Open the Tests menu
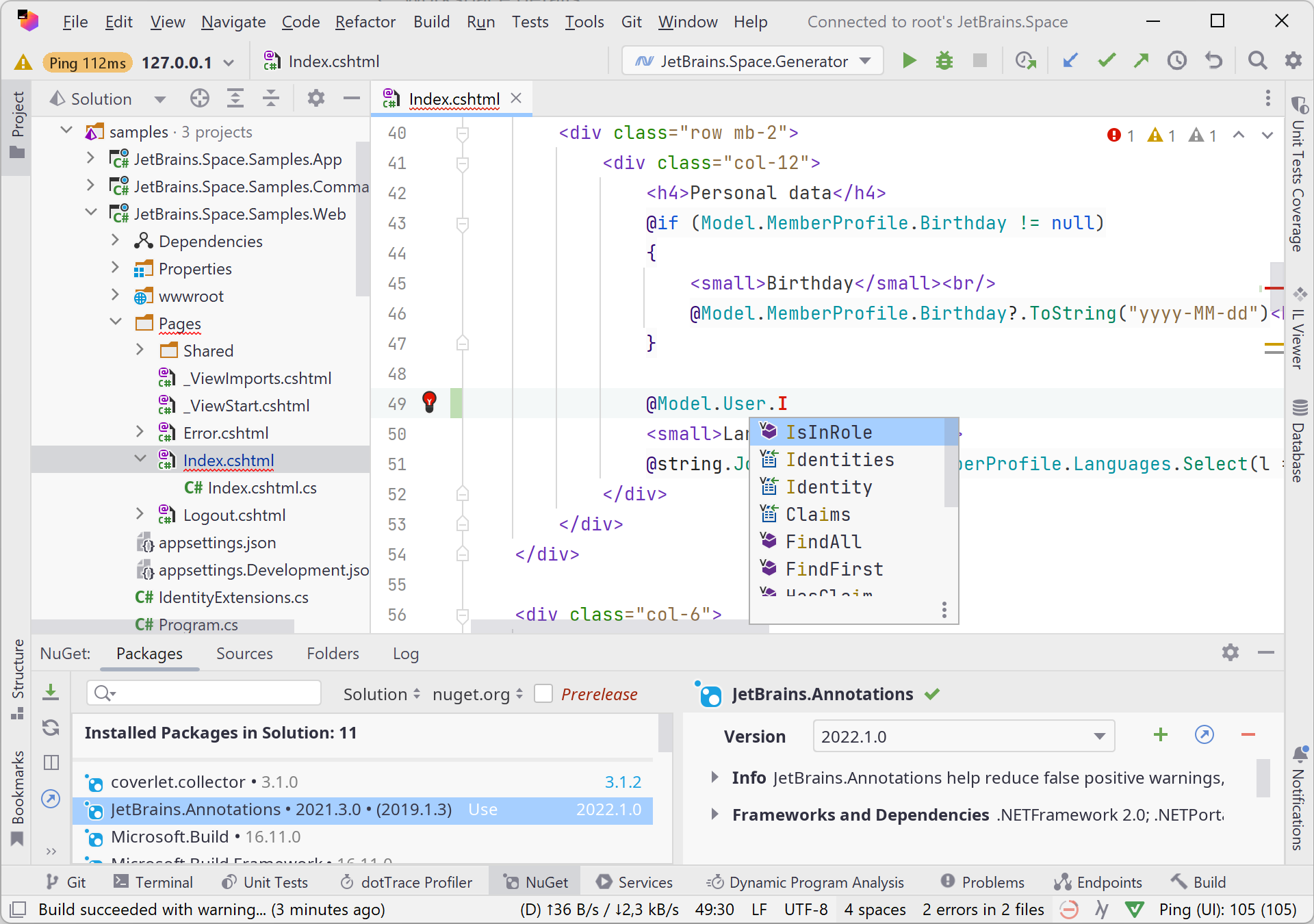 [530, 22]
